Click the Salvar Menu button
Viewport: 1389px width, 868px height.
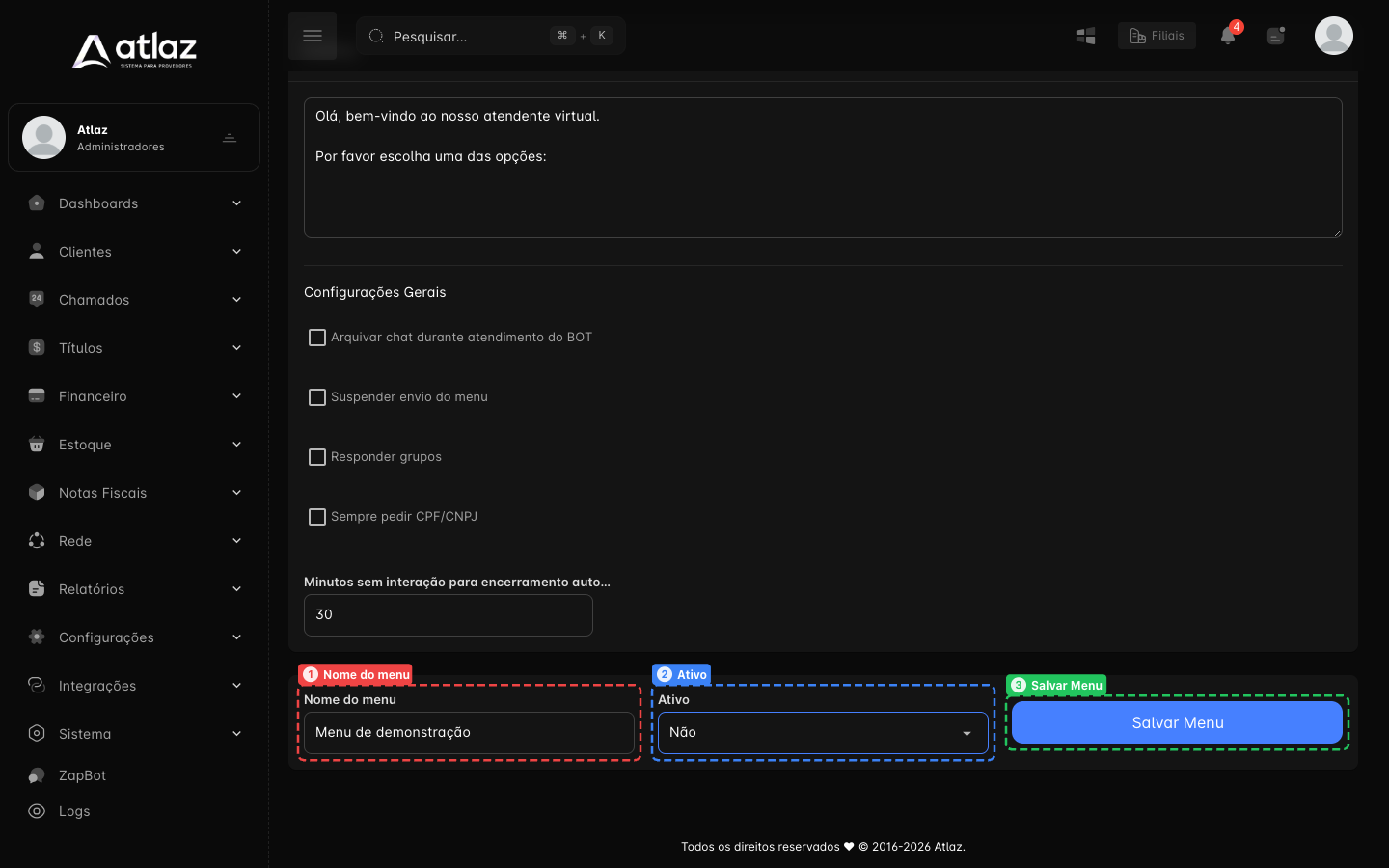[1177, 722]
